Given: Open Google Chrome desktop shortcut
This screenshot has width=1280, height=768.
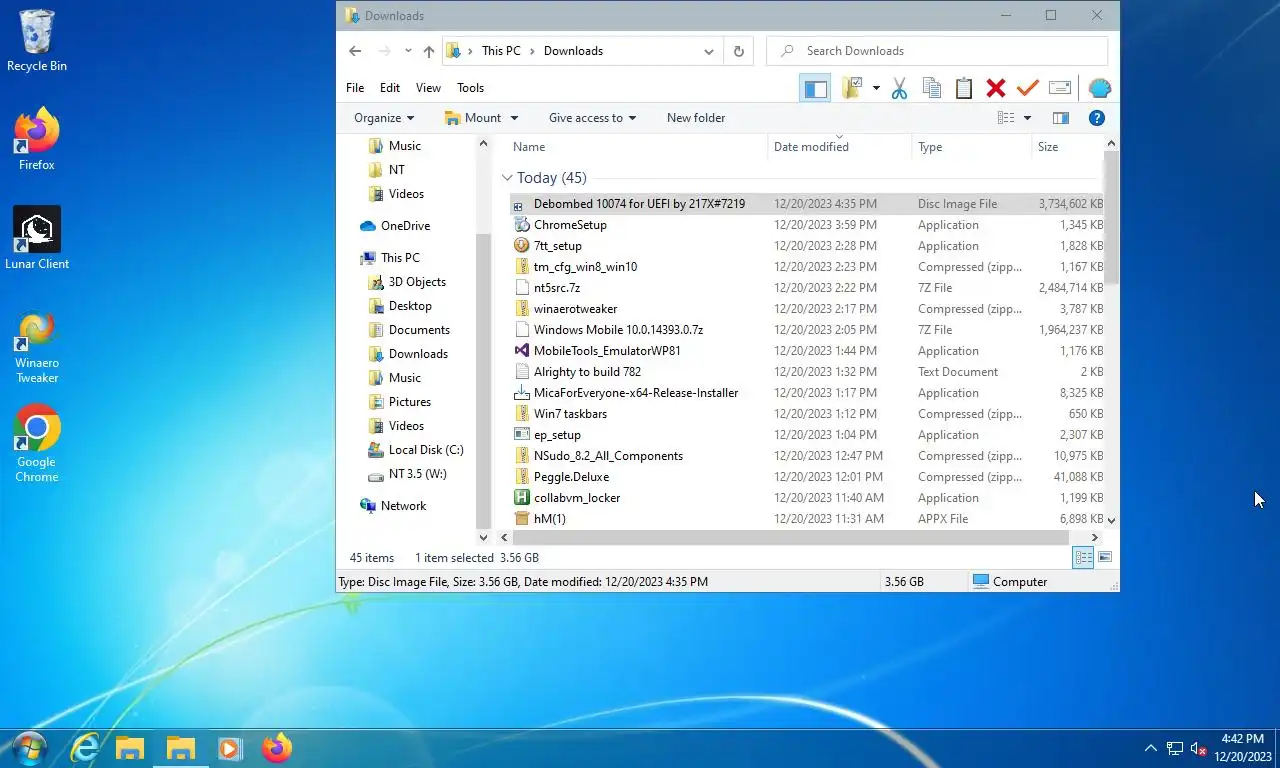Looking at the screenshot, I should (x=37, y=444).
